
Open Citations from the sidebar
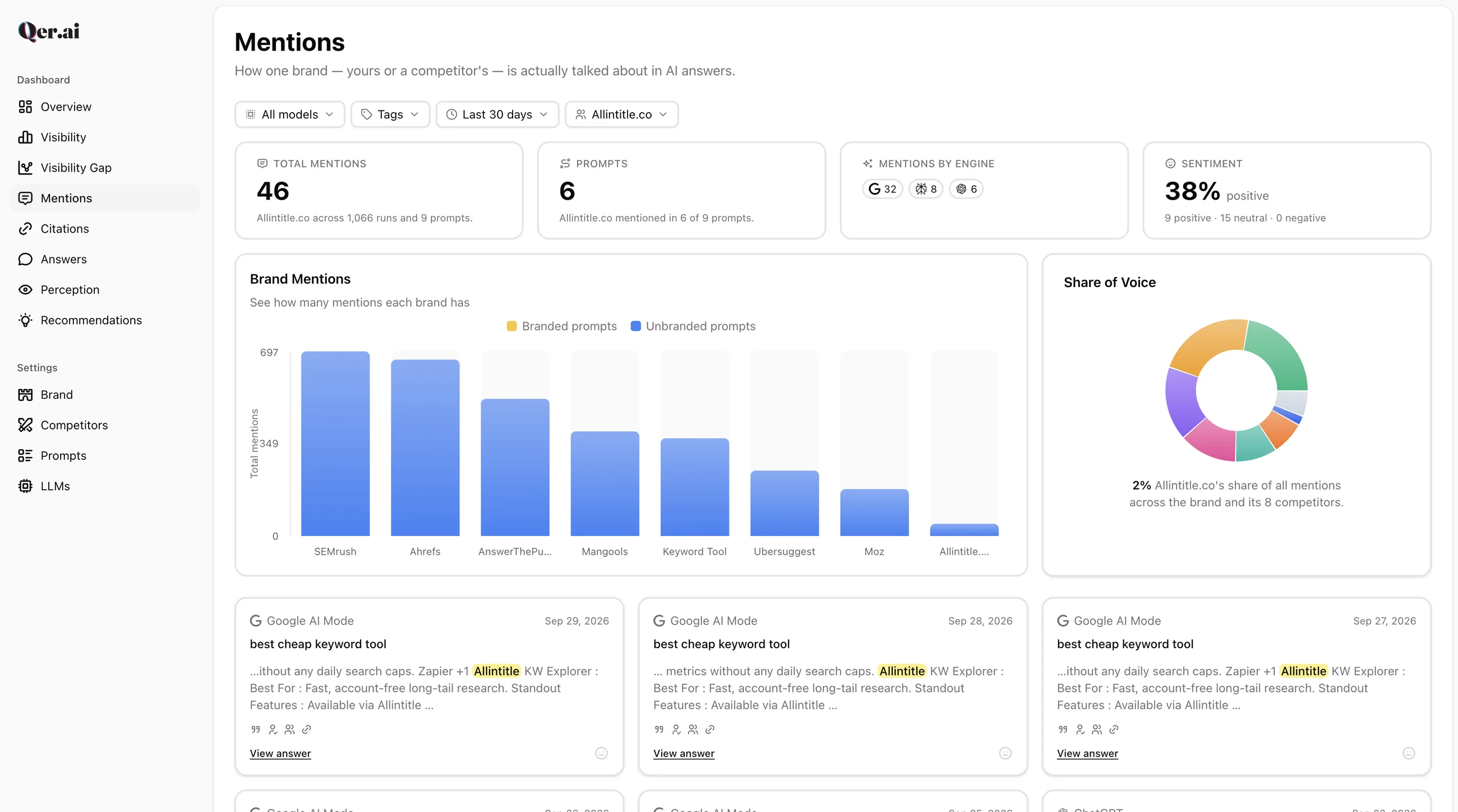pyautogui.click(x=105, y=229)
